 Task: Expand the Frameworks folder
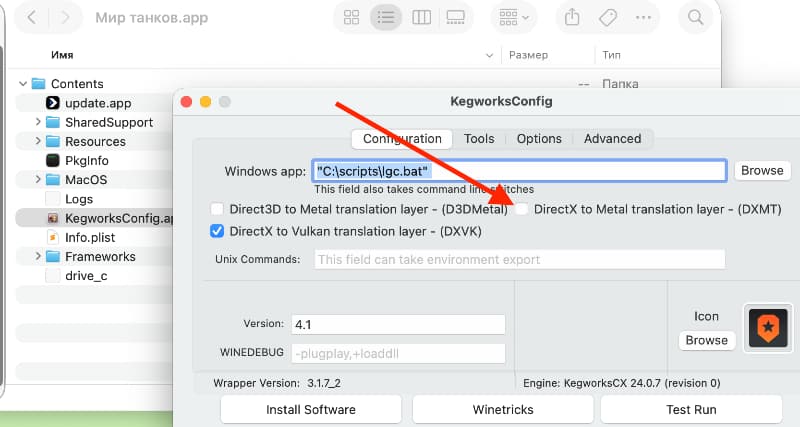point(38,257)
